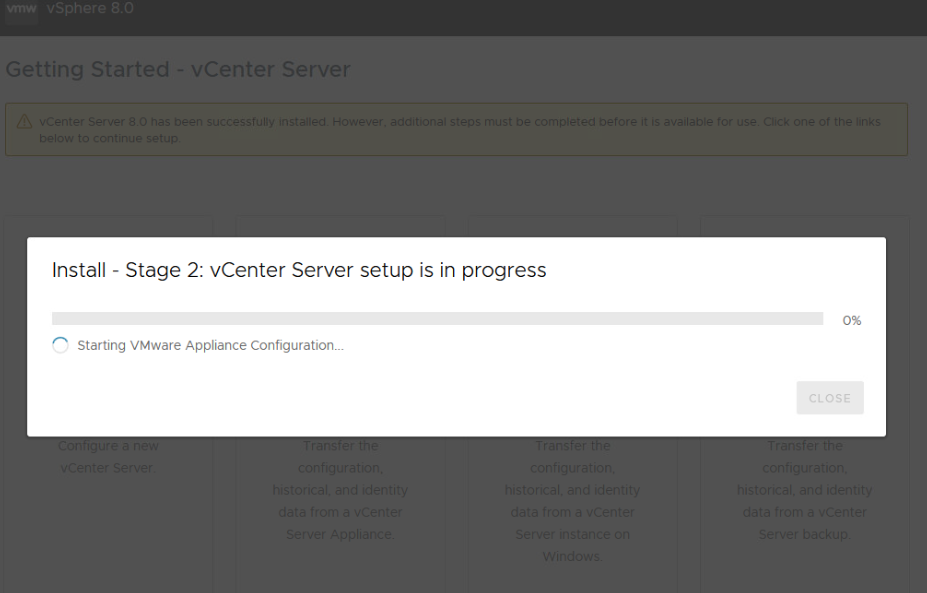
Task: Click the 0% completion label
Action: point(851,320)
